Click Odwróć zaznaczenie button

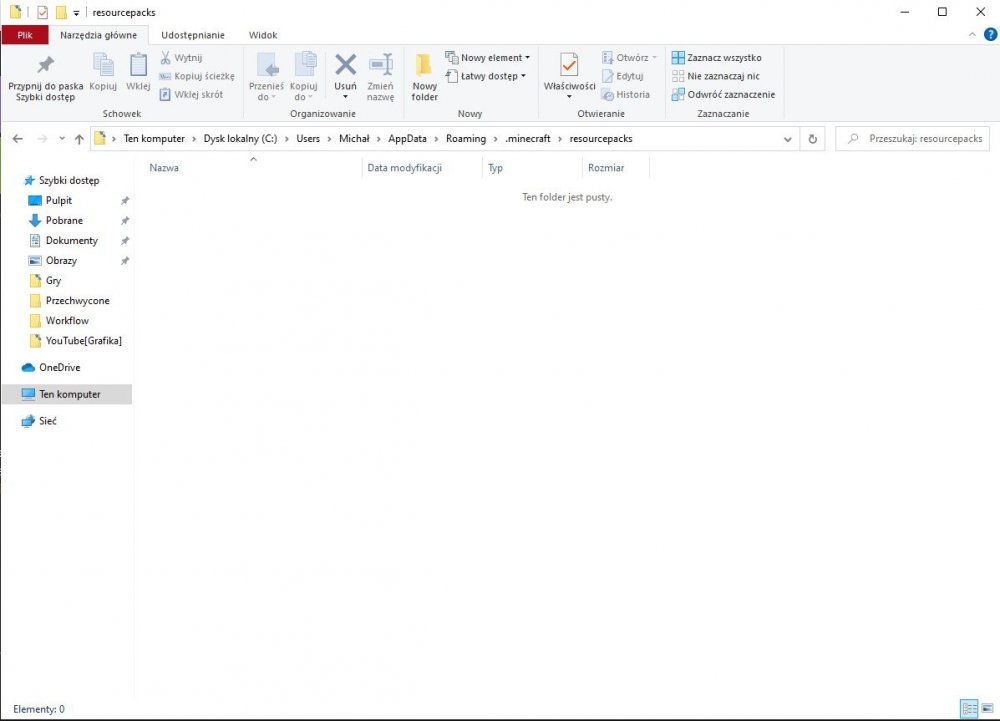point(723,95)
